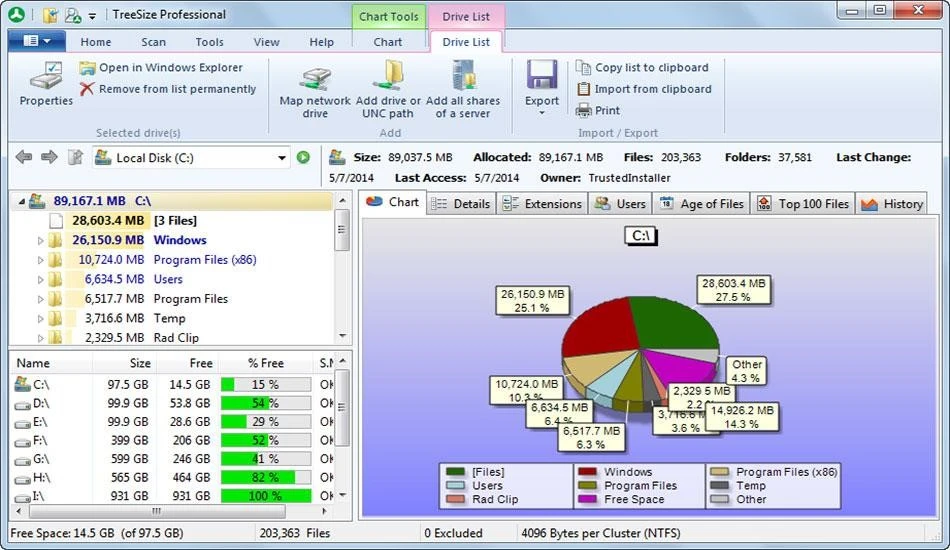Click the Windows red legend swatch
Image resolution: width=950 pixels, height=550 pixels.
587,472
